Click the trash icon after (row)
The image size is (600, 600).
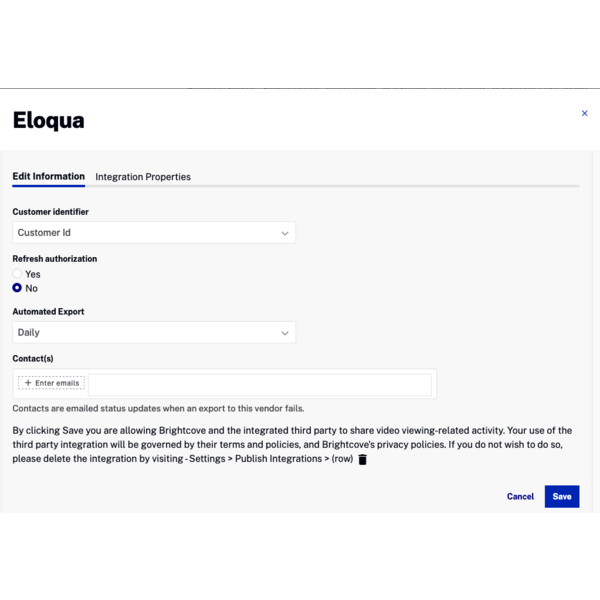362,459
